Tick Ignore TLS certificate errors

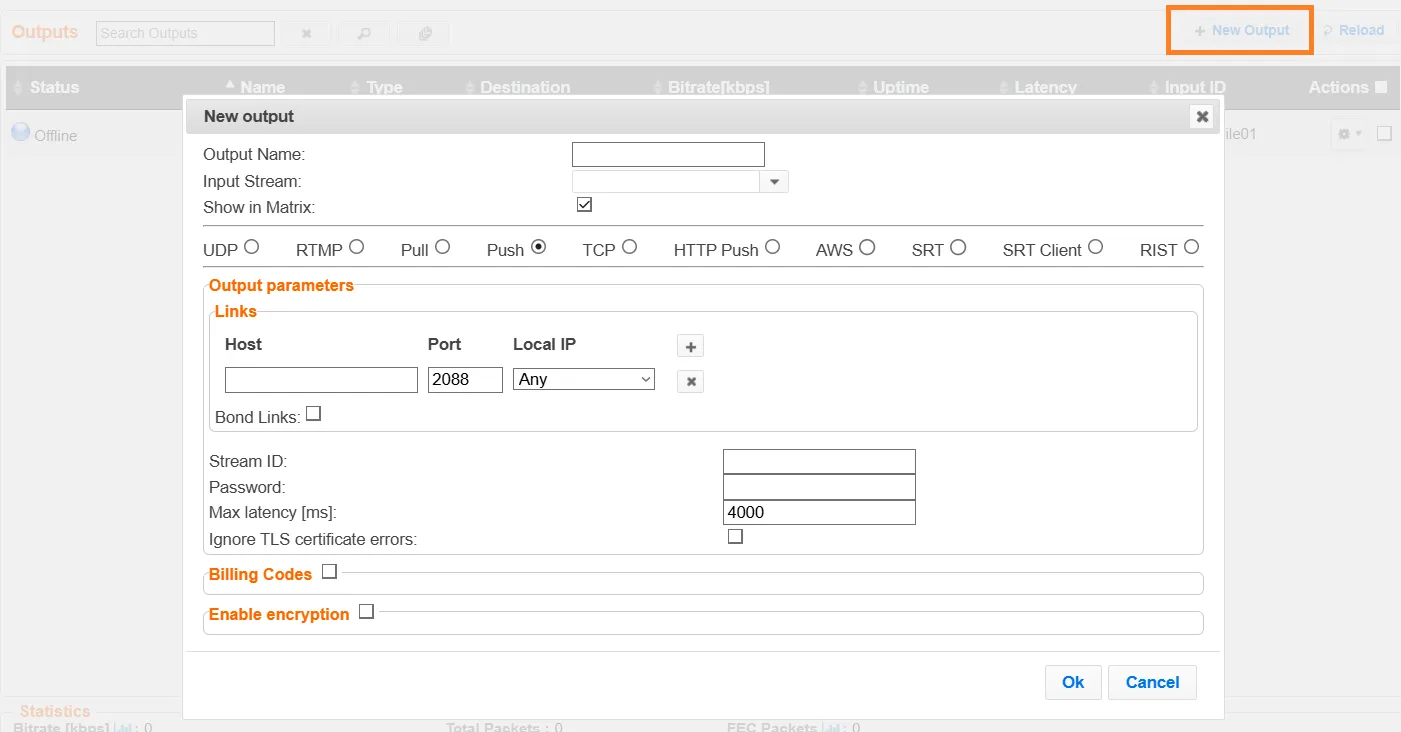coord(735,537)
